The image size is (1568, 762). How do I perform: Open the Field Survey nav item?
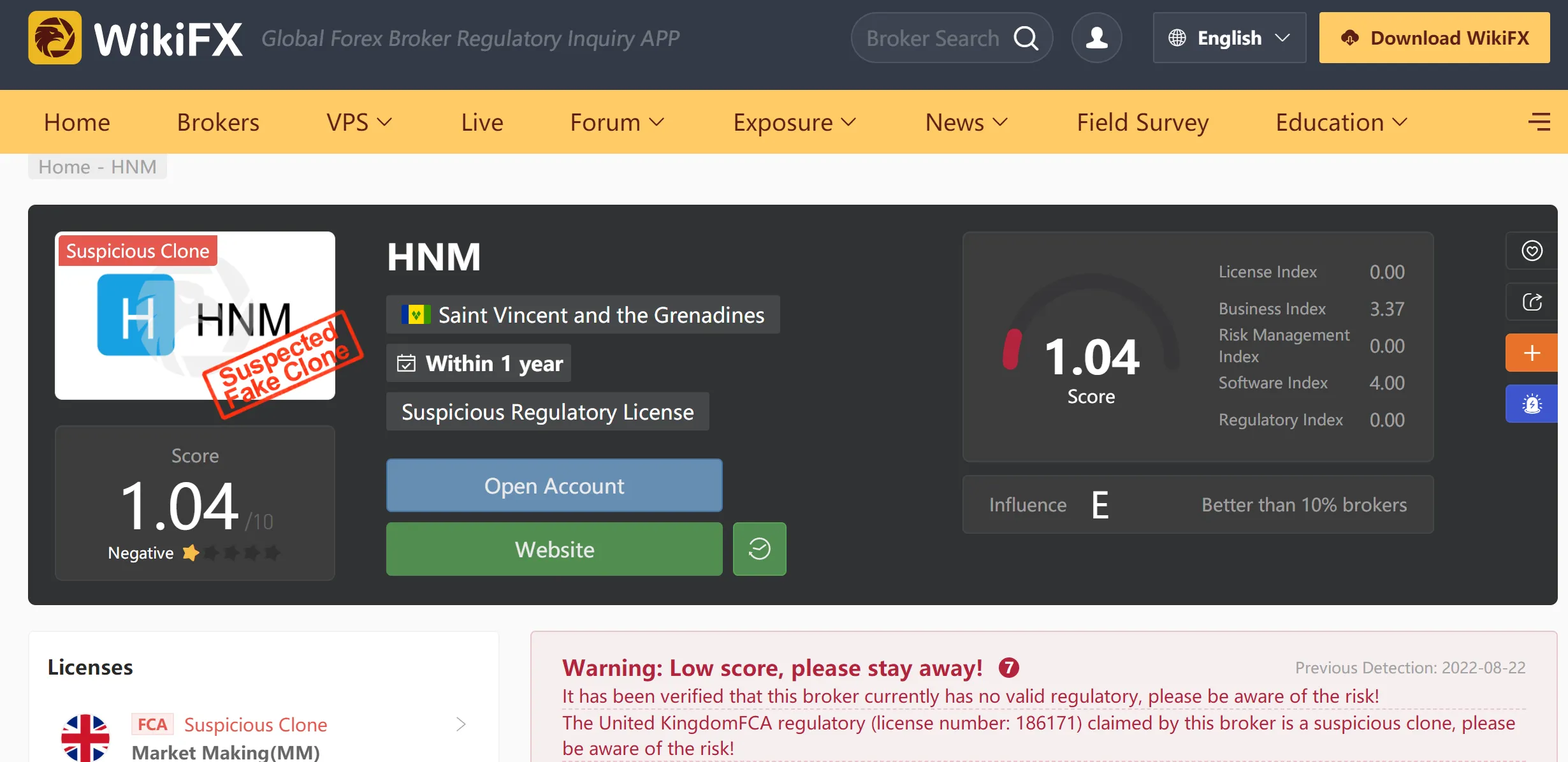pyautogui.click(x=1142, y=122)
